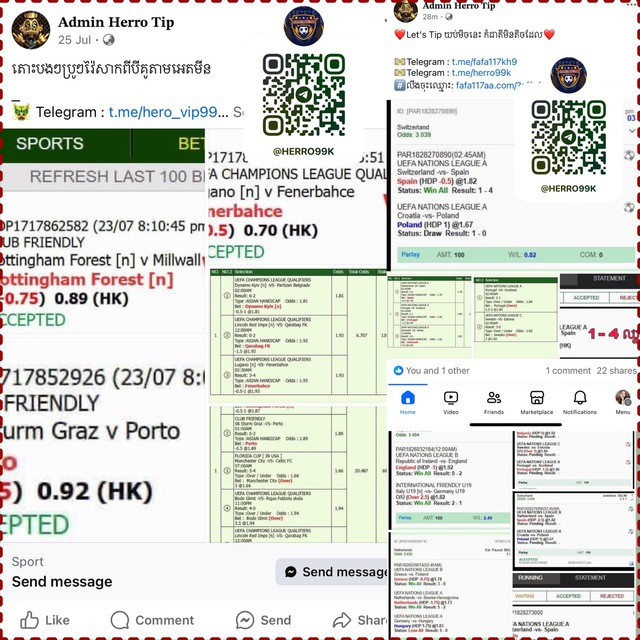640x640 pixels.
Task: Open the Menu profile tab
Action: 623,402
